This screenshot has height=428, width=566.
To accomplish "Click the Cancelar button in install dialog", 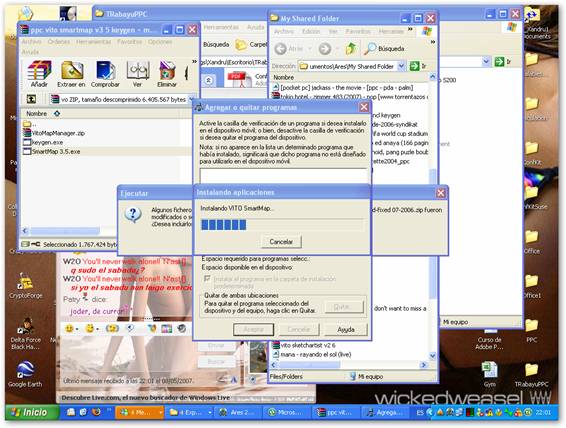I will pyautogui.click(x=281, y=242).
